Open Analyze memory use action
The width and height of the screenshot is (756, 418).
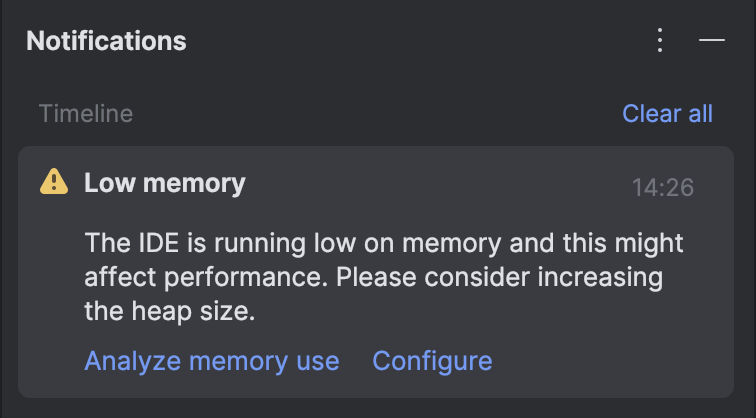(212, 361)
